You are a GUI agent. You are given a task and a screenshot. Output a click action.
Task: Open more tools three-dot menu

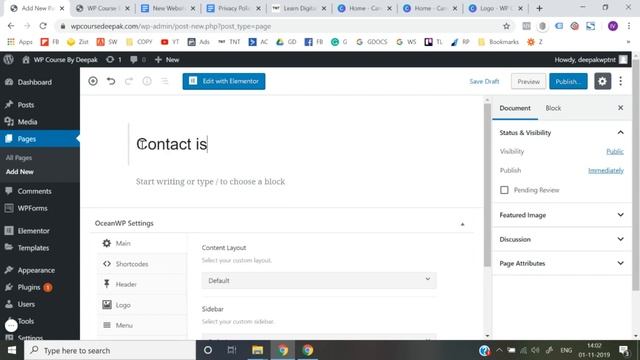pos(620,81)
